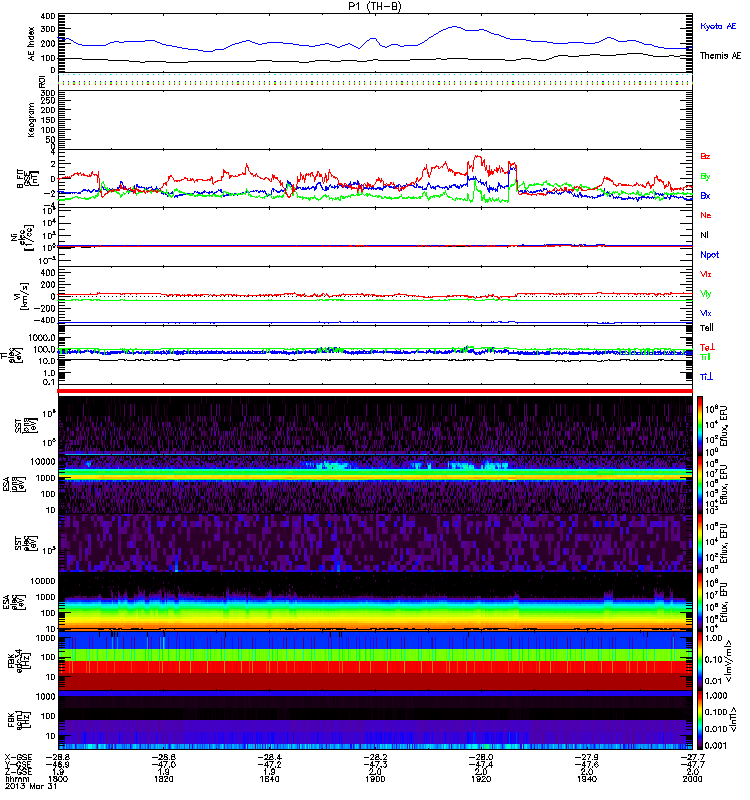This screenshot has width=750, height=800.
Task: Click the "1820" time tick label
Action: coord(163,779)
